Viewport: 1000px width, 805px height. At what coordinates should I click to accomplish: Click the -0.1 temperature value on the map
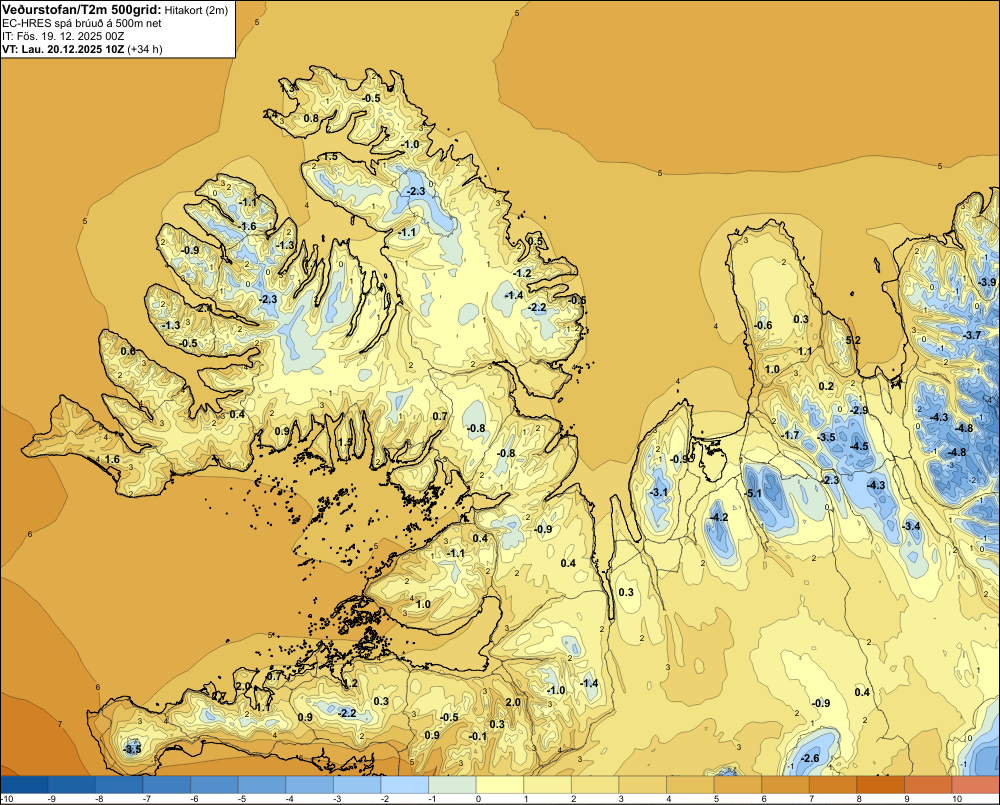pos(478,736)
